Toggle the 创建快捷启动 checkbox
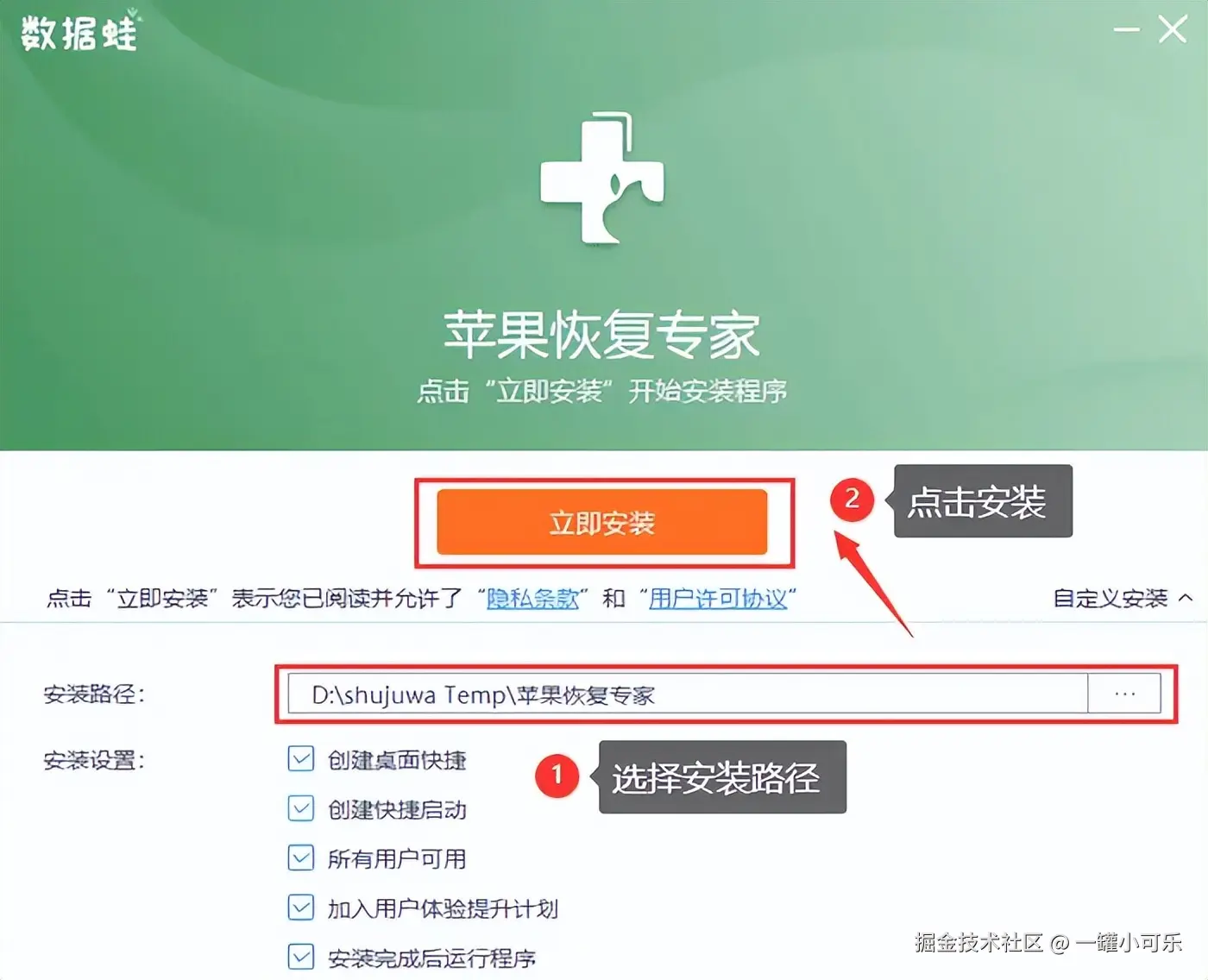The image size is (1208, 980). coord(300,809)
